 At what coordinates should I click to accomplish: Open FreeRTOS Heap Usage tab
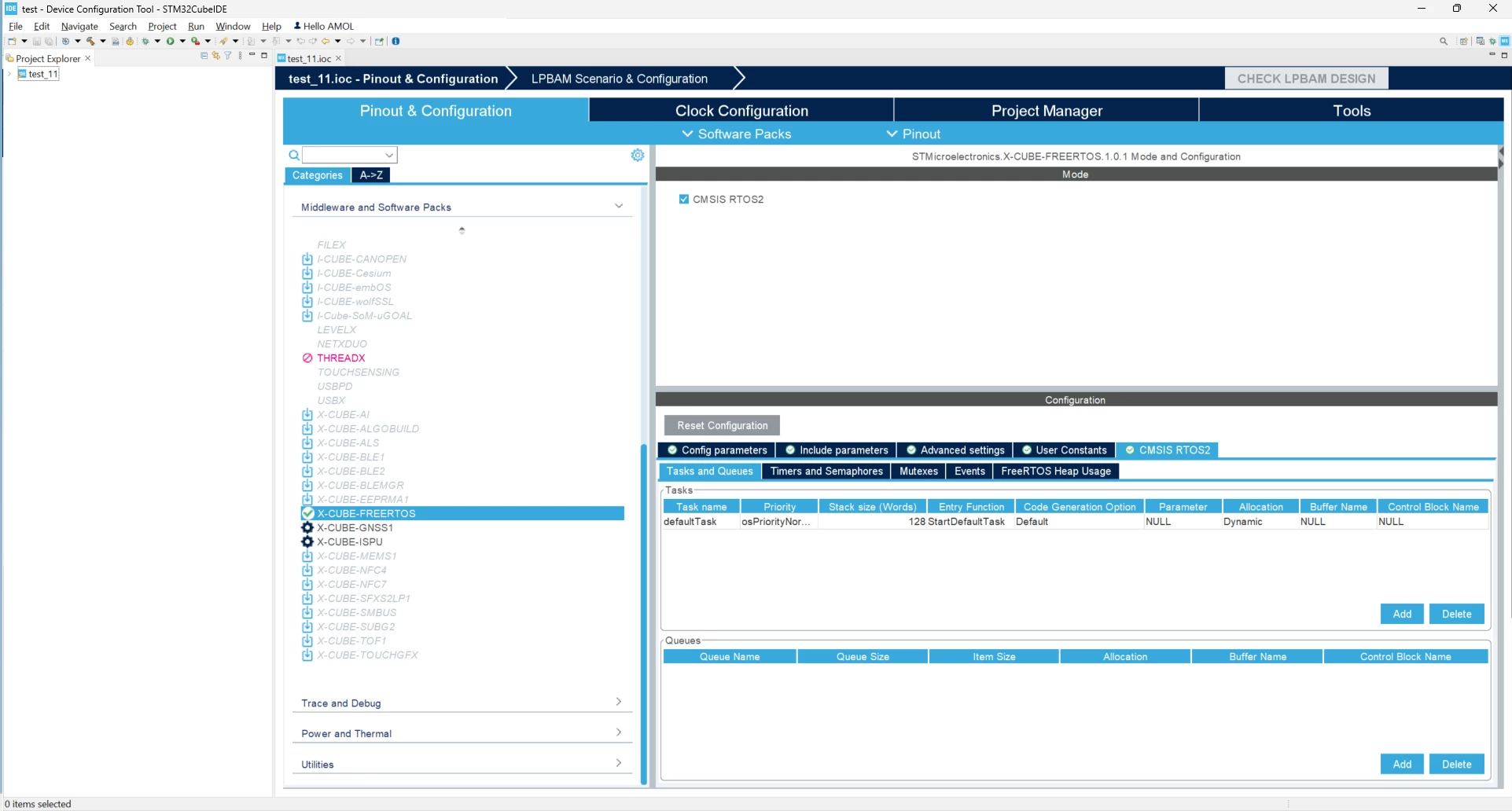point(1056,472)
